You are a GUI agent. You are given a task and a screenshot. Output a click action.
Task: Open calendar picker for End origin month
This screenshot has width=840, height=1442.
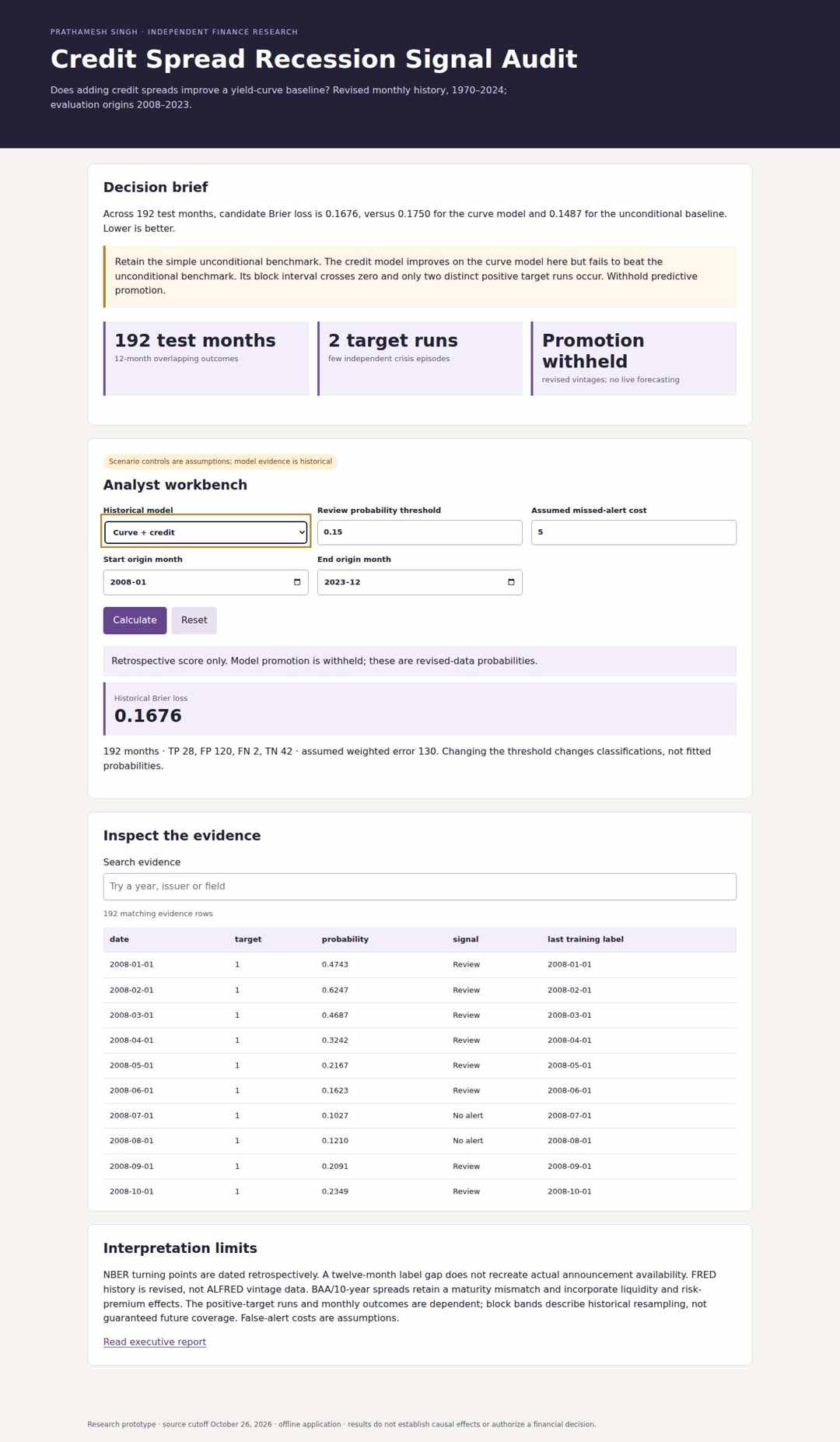(x=511, y=582)
